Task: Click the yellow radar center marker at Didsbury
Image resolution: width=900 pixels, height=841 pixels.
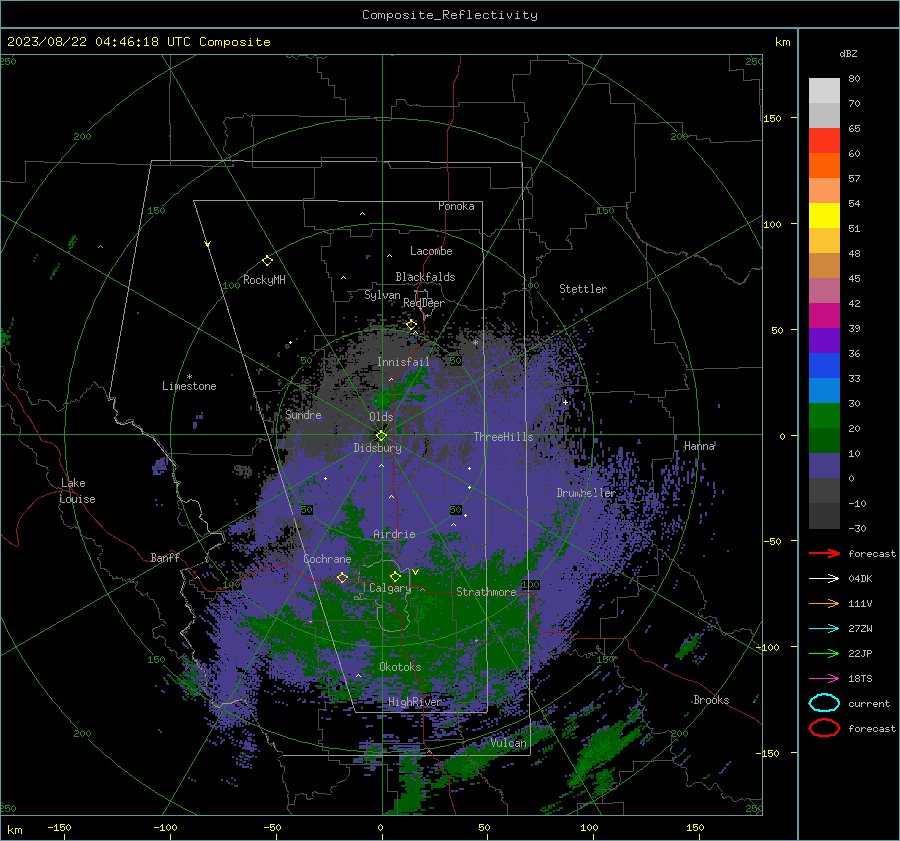Action: click(x=382, y=435)
